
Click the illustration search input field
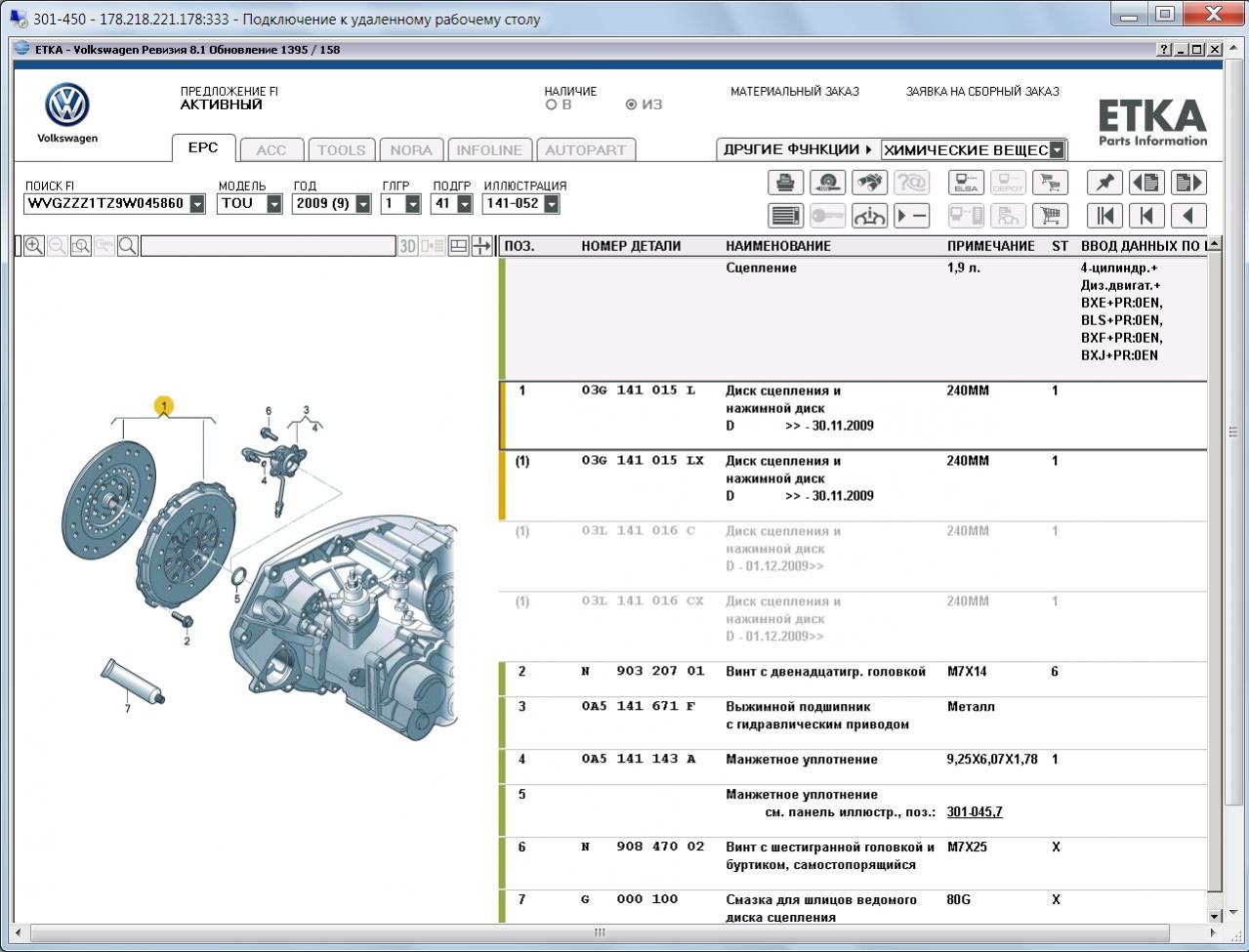pos(269,246)
